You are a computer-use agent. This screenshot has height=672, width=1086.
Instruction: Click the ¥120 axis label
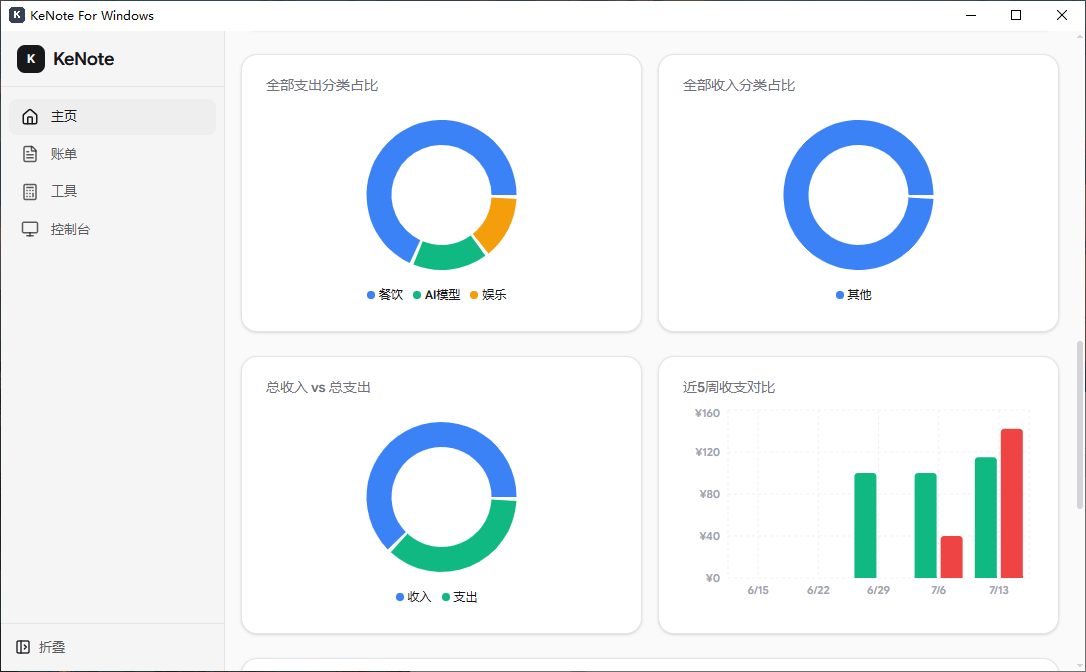[x=707, y=452]
